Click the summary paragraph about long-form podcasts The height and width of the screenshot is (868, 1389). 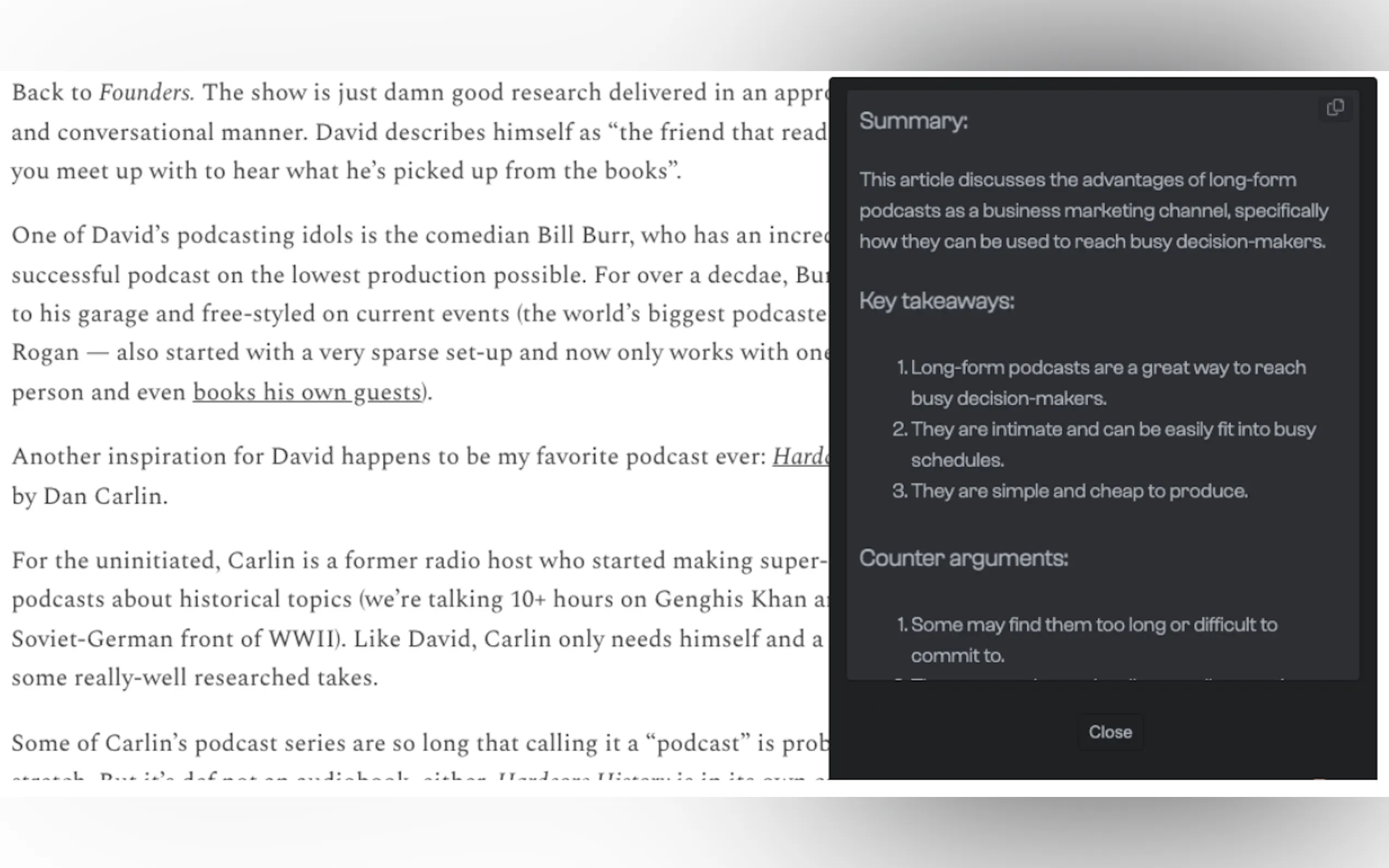(1093, 210)
